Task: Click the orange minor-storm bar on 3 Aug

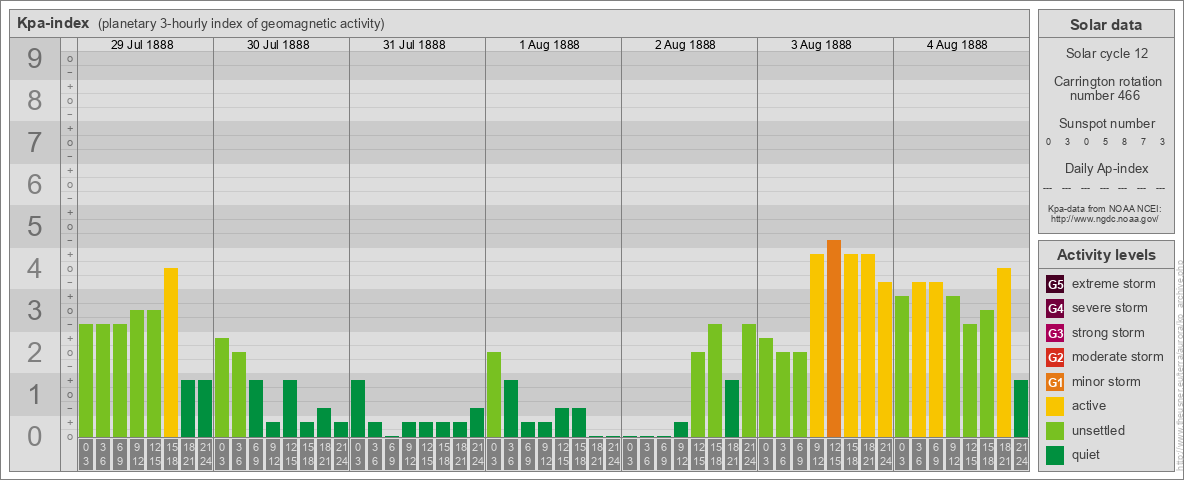Action: [834, 338]
